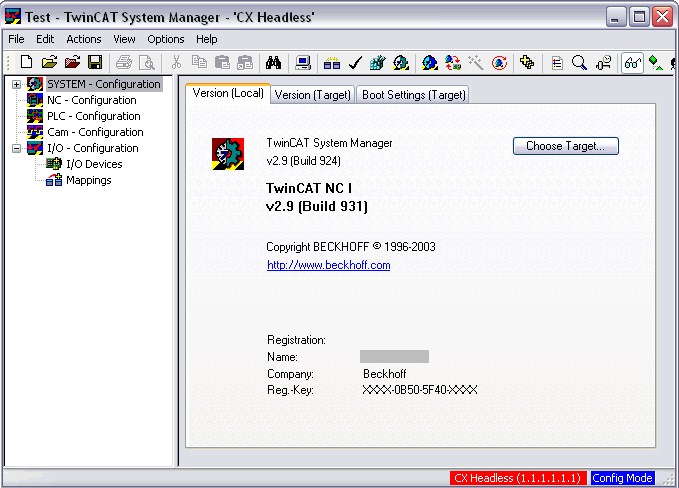Create a new configuration with the blank page icon
The width and height of the screenshot is (679, 488).
[26, 63]
